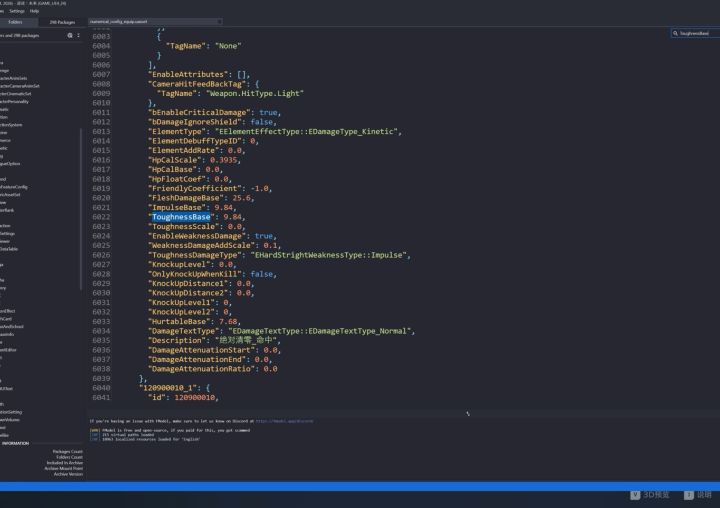The width and height of the screenshot is (720, 508).
Task: Click the V key icon beside 3D预览
Action: coord(635,495)
